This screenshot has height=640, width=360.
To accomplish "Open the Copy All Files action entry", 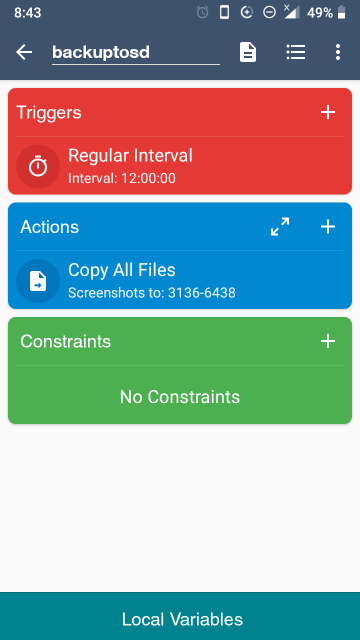I will pos(180,280).
